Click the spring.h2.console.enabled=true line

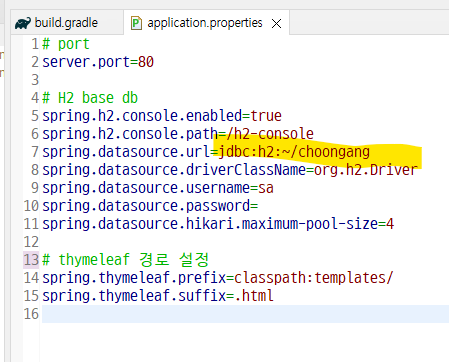[x=162, y=116]
